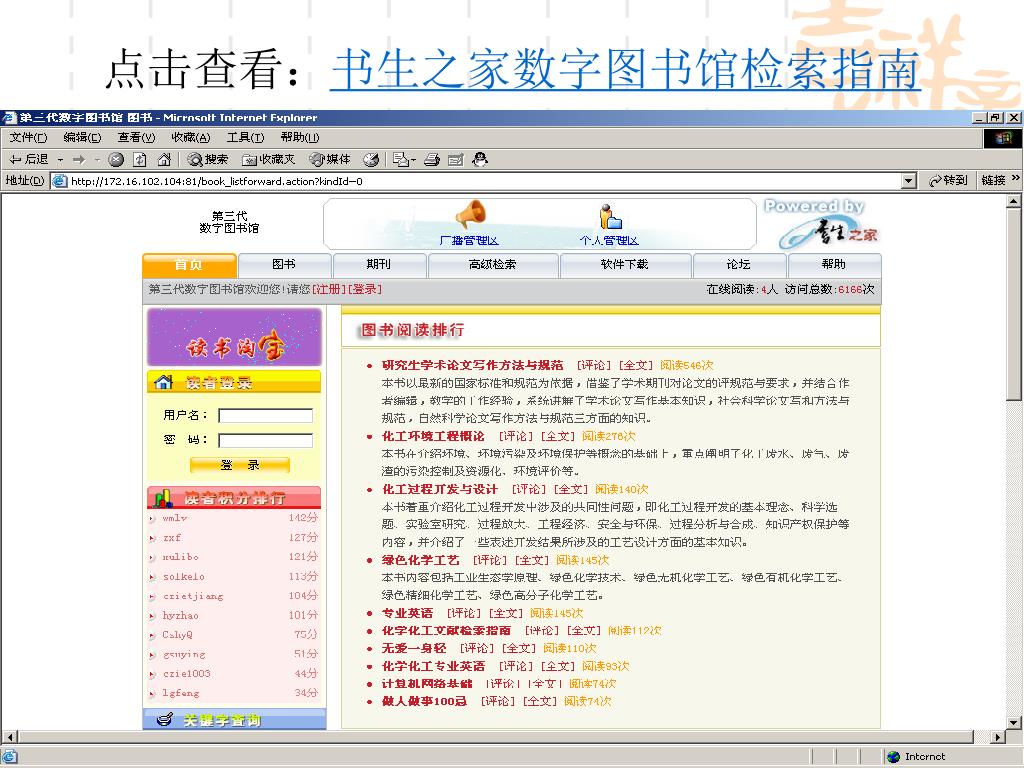Click the 注册 register link
The height and width of the screenshot is (768, 1024).
pyautogui.click(x=328, y=290)
